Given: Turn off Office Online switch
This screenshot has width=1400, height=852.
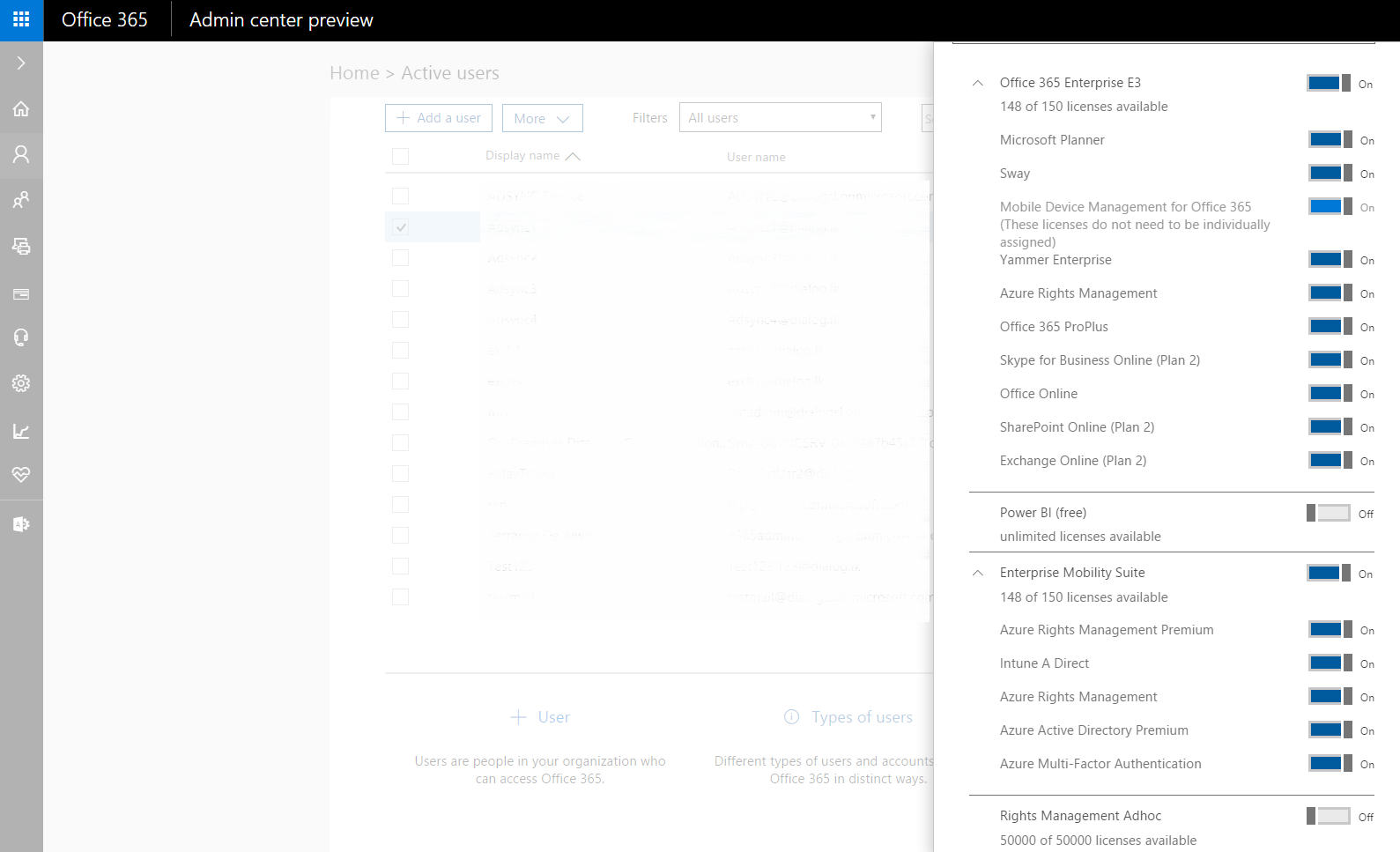Looking at the screenshot, I should [x=1330, y=393].
